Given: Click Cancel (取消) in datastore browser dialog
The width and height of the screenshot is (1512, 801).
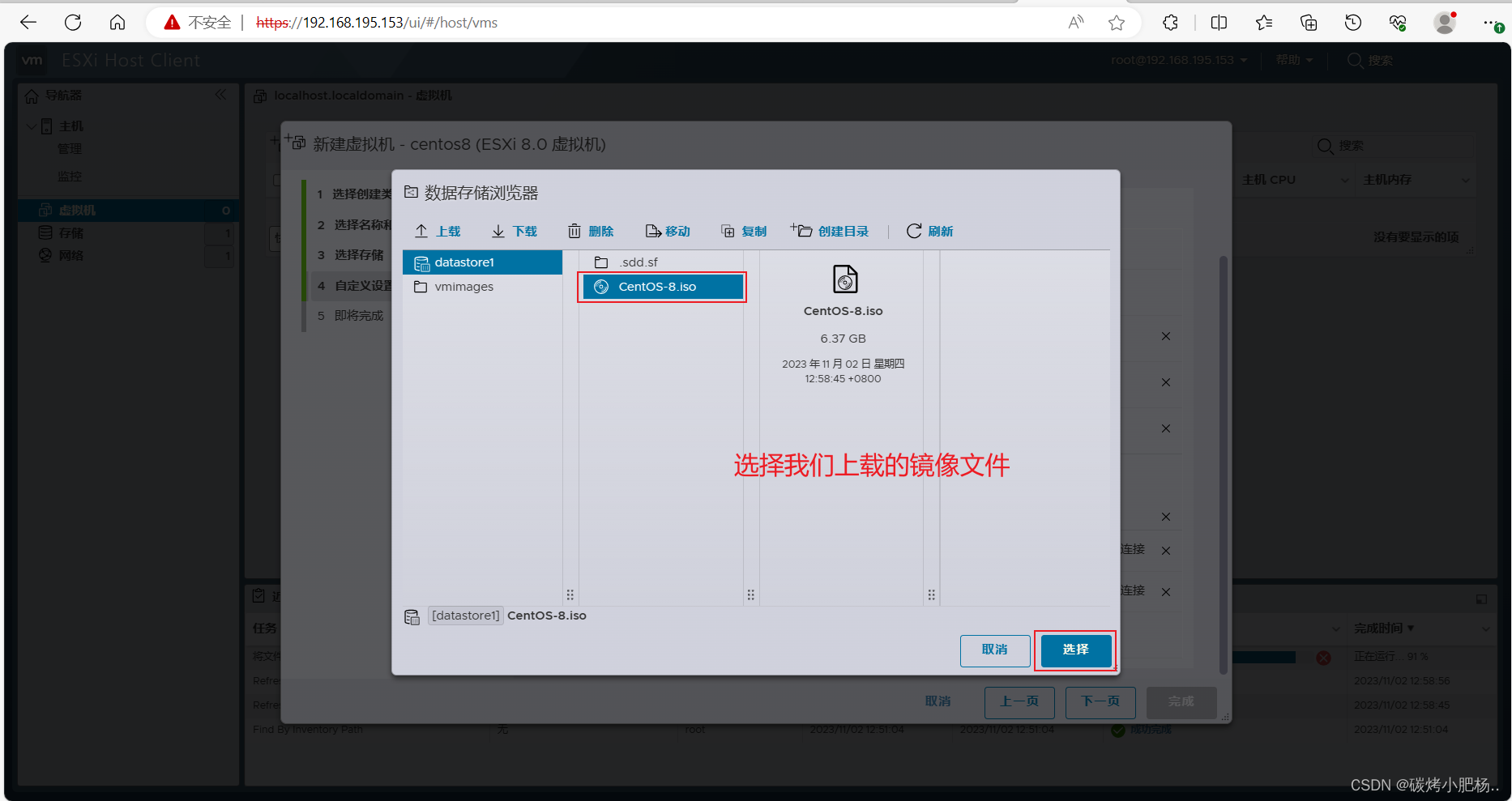Looking at the screenshot, I should [x=995, y=650].
